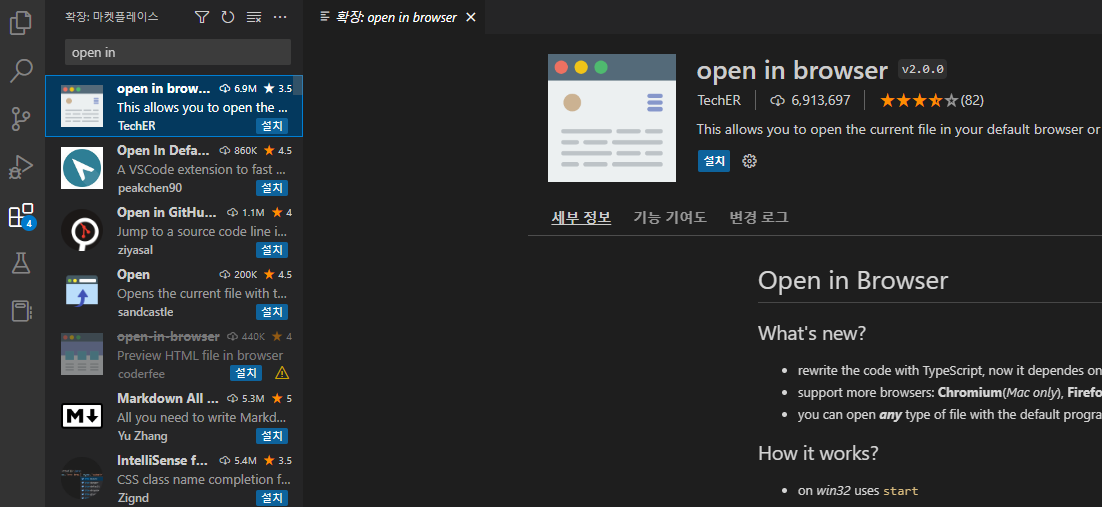1102x507 pixels.
Task: Switch to the 기능 기여도 tab
Action: pyautogui.click(x=670, y=217)
